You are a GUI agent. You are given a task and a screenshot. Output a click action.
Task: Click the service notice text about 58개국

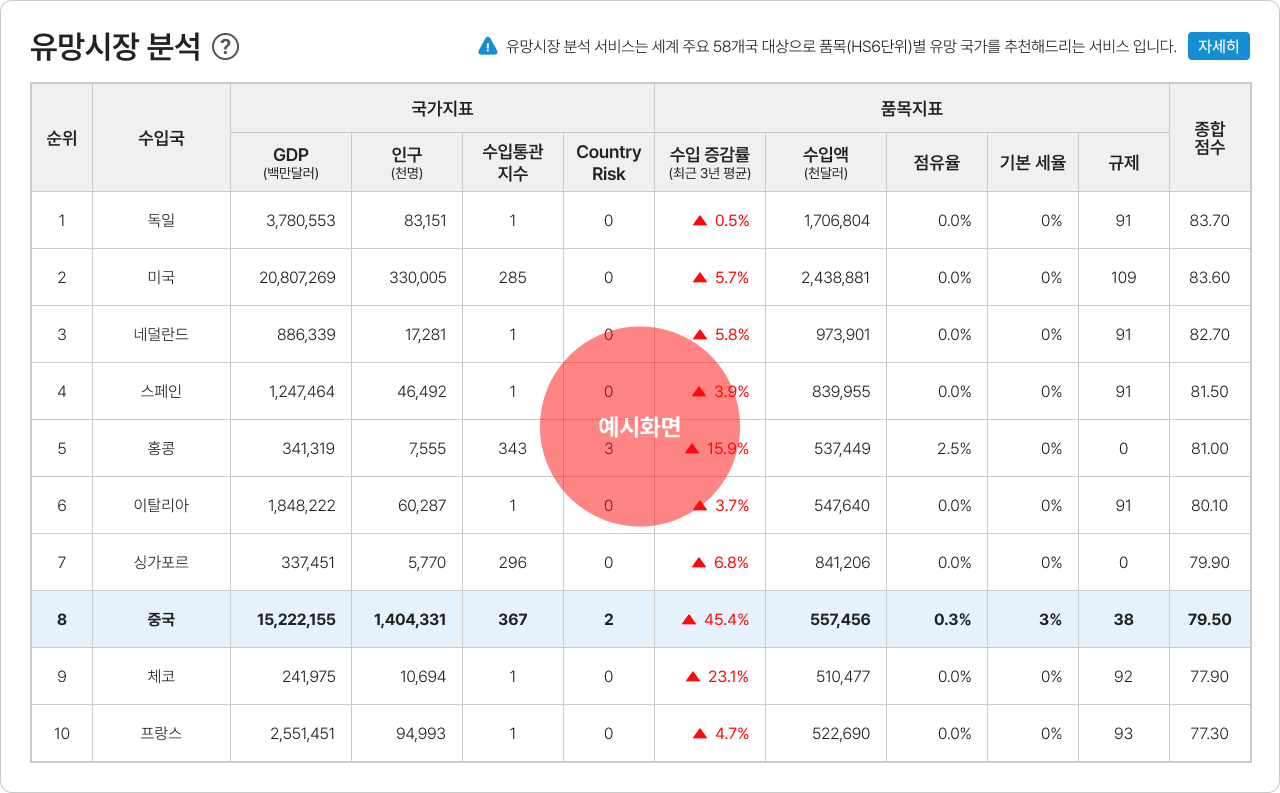(841, 46)
